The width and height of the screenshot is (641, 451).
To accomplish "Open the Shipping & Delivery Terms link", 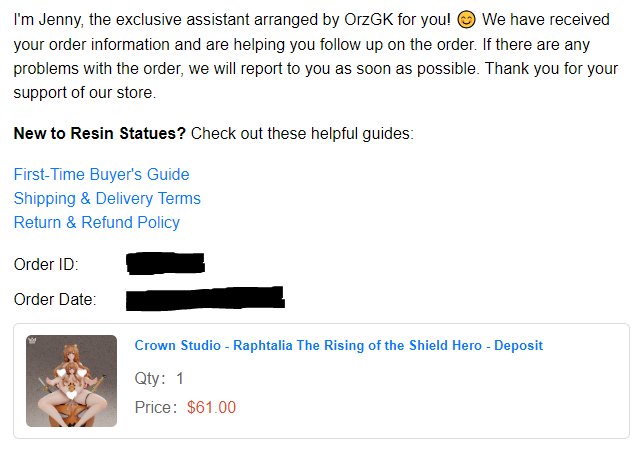I will (x=107, y=198).
